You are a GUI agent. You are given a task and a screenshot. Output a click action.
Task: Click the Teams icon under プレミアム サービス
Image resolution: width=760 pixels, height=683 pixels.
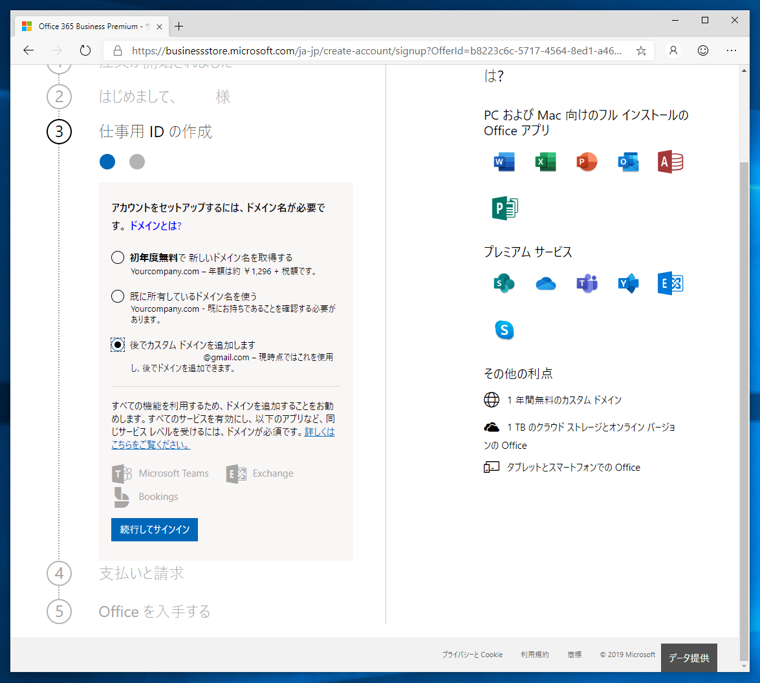(x=587, y=283)
